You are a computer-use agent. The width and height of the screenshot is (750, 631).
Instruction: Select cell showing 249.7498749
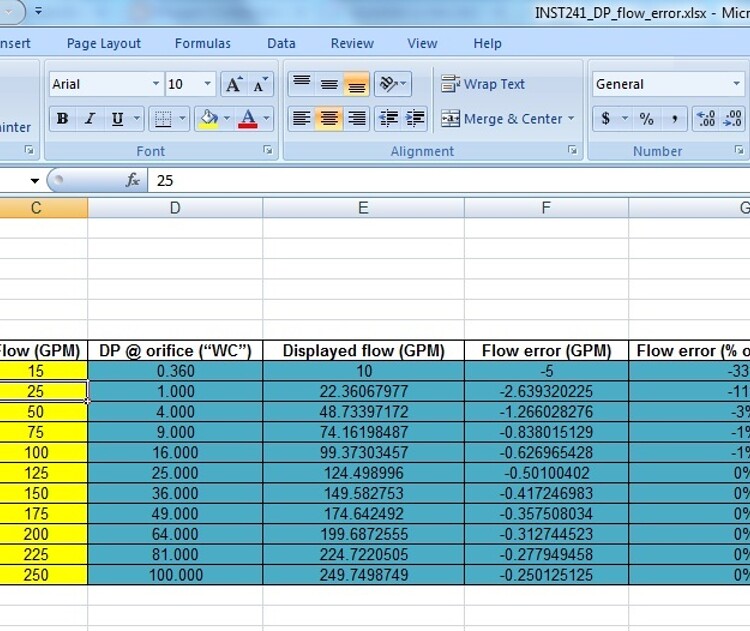pos(364,575)
